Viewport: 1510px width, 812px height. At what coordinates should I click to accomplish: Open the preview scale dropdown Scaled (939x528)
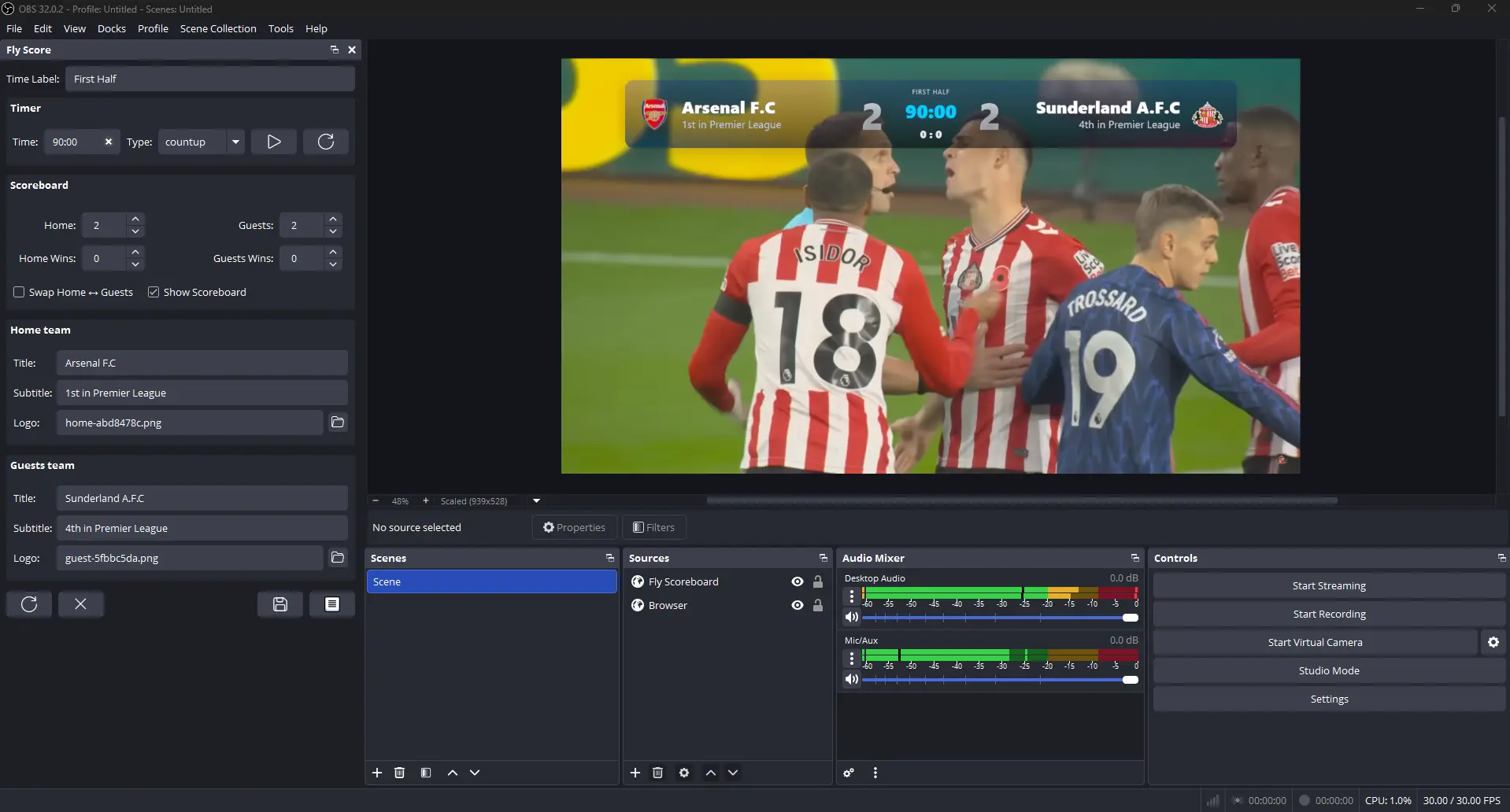pyautogui.click(x=535, y=500)
